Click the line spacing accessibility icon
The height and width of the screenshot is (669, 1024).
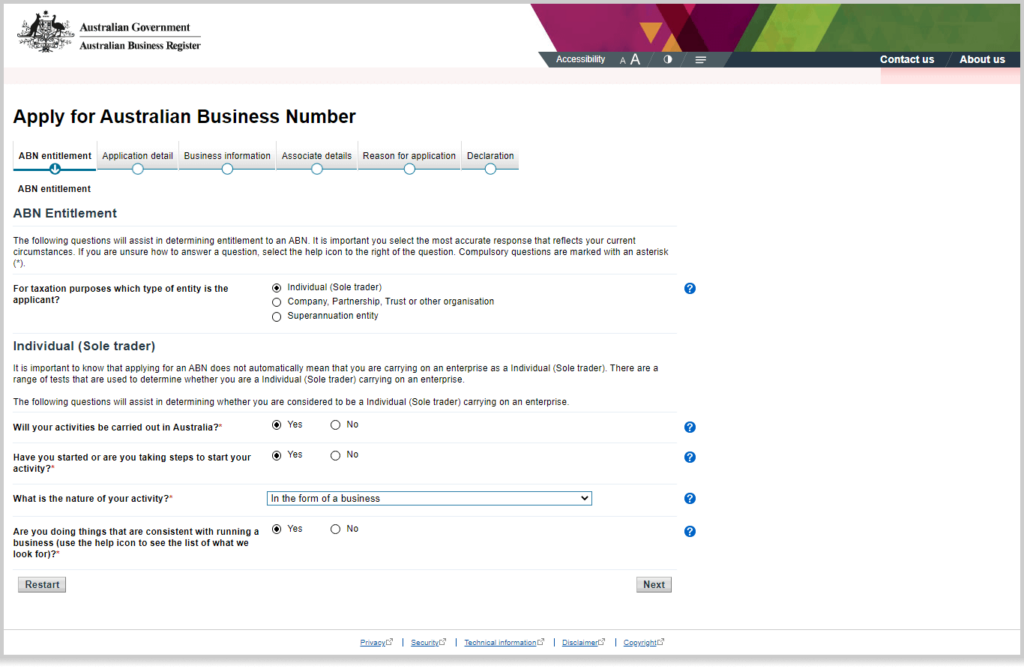pos(700,59)
